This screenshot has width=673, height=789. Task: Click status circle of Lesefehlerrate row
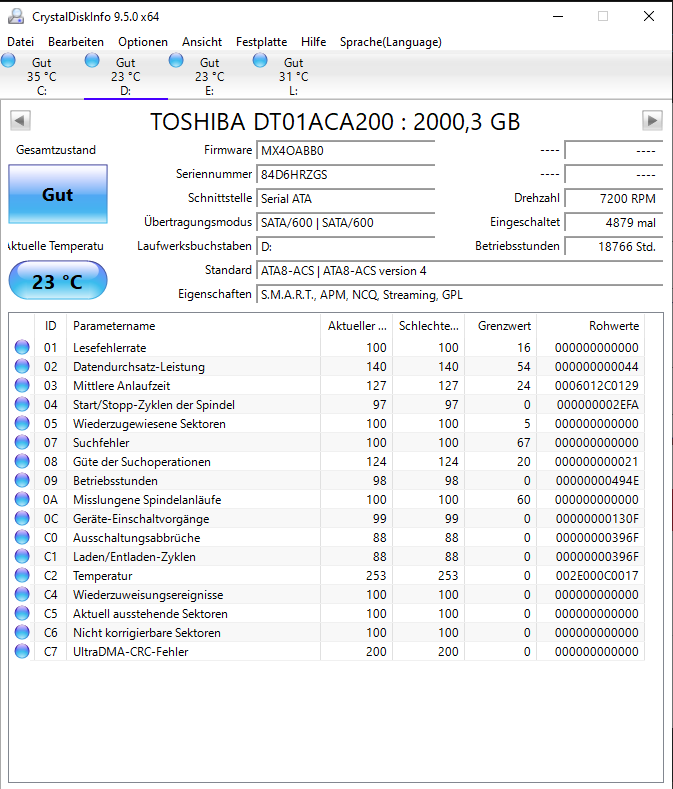(x=22, y=347)
